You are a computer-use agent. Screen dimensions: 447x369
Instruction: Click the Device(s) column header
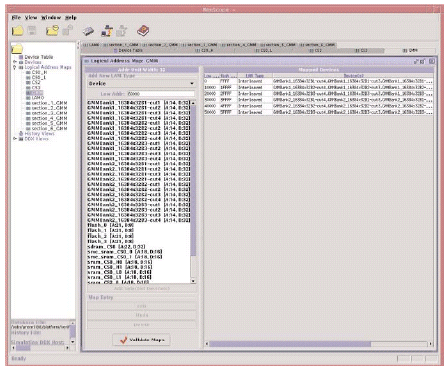coord(353,76)
